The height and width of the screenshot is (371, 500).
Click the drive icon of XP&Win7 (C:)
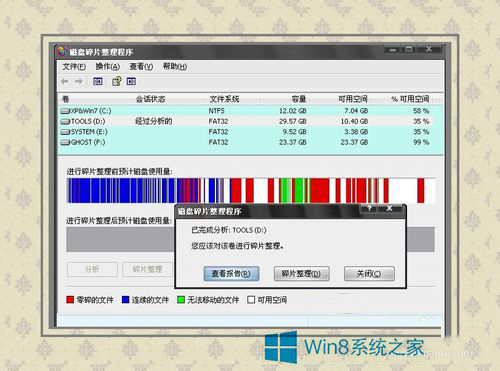click(65, 111)
